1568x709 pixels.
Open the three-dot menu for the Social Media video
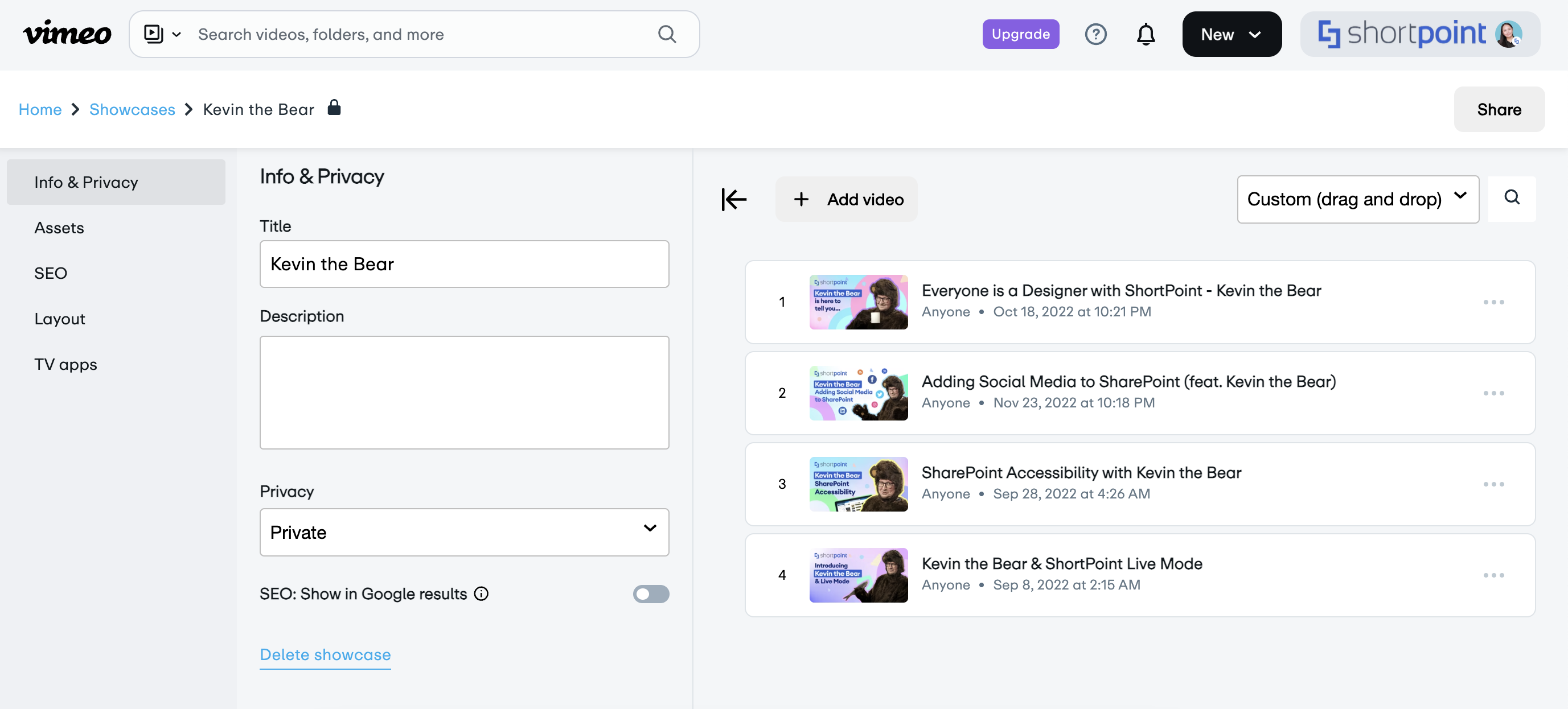1493,393
